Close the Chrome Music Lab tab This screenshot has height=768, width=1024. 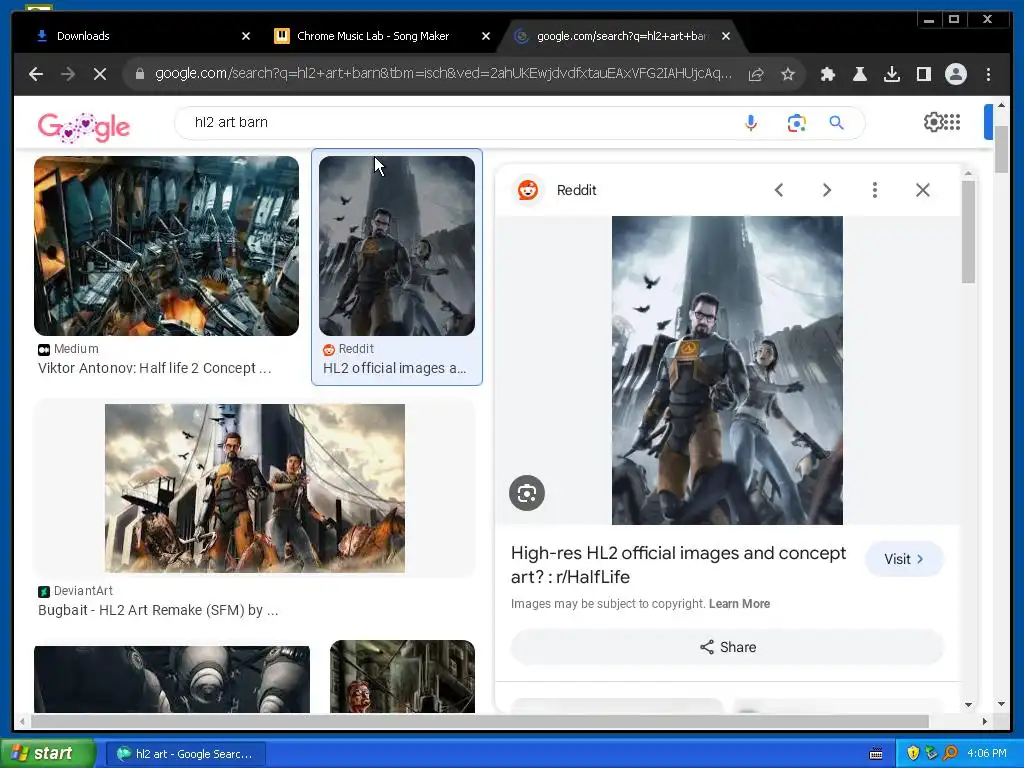click(x=486, y=36)
